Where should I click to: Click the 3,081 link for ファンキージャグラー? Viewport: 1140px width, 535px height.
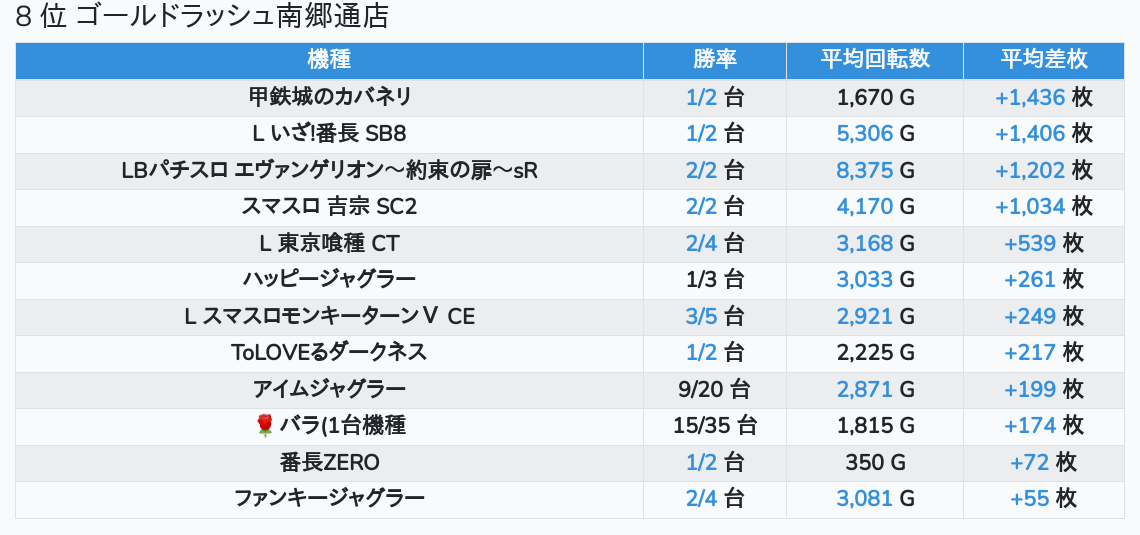click(x=864, y=499)
